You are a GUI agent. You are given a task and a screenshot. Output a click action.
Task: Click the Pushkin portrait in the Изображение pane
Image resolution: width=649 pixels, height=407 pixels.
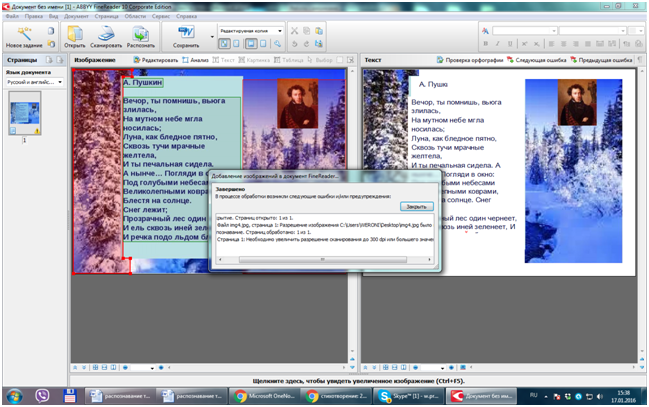[298, 104]
